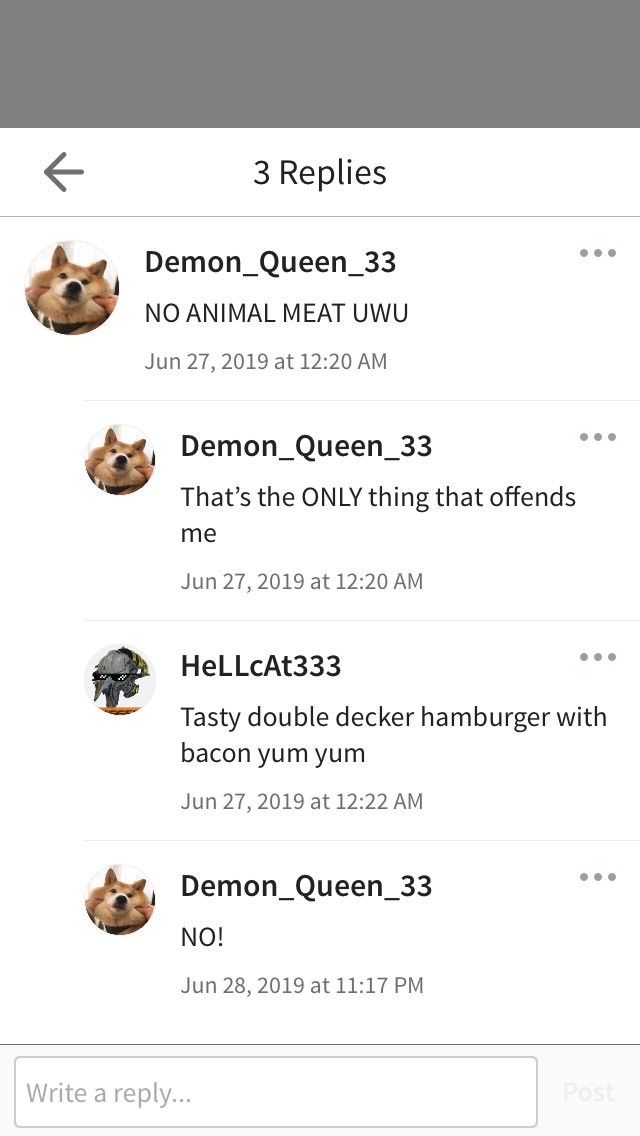Open options for 'NO ANIMAL MEAT UWU' comment
This screenshot has width=640, height=1136.
pyautogui.click(x=598, y=253)
